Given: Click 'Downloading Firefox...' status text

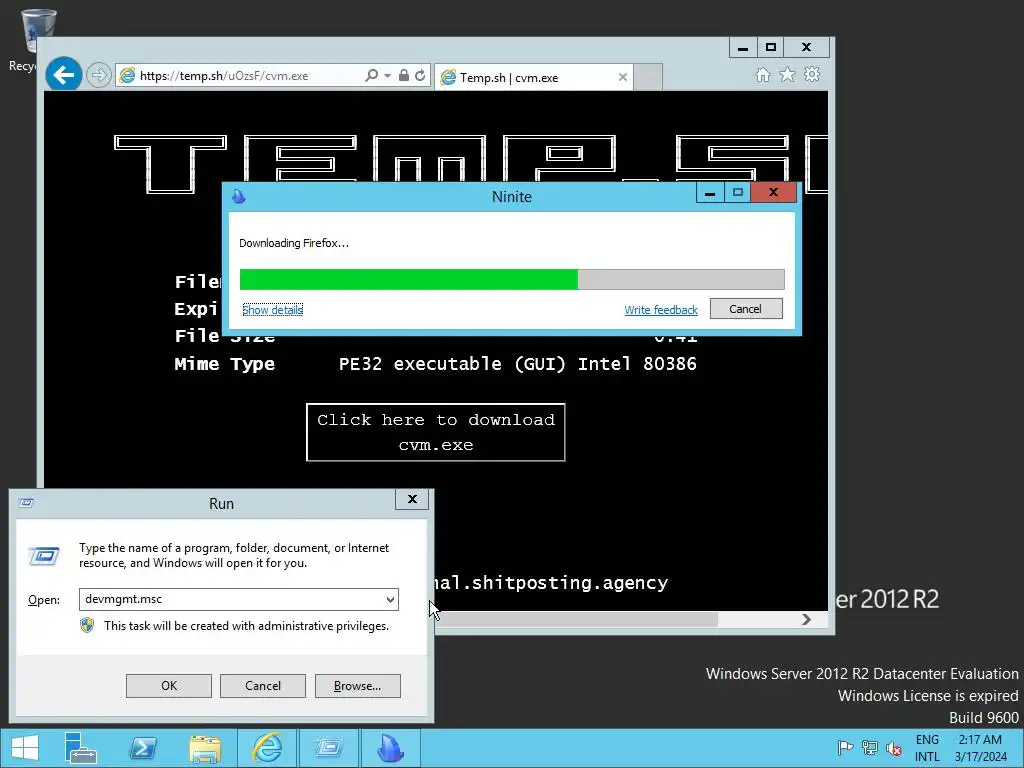Looking at the screenshot, I should coord(294,243).
